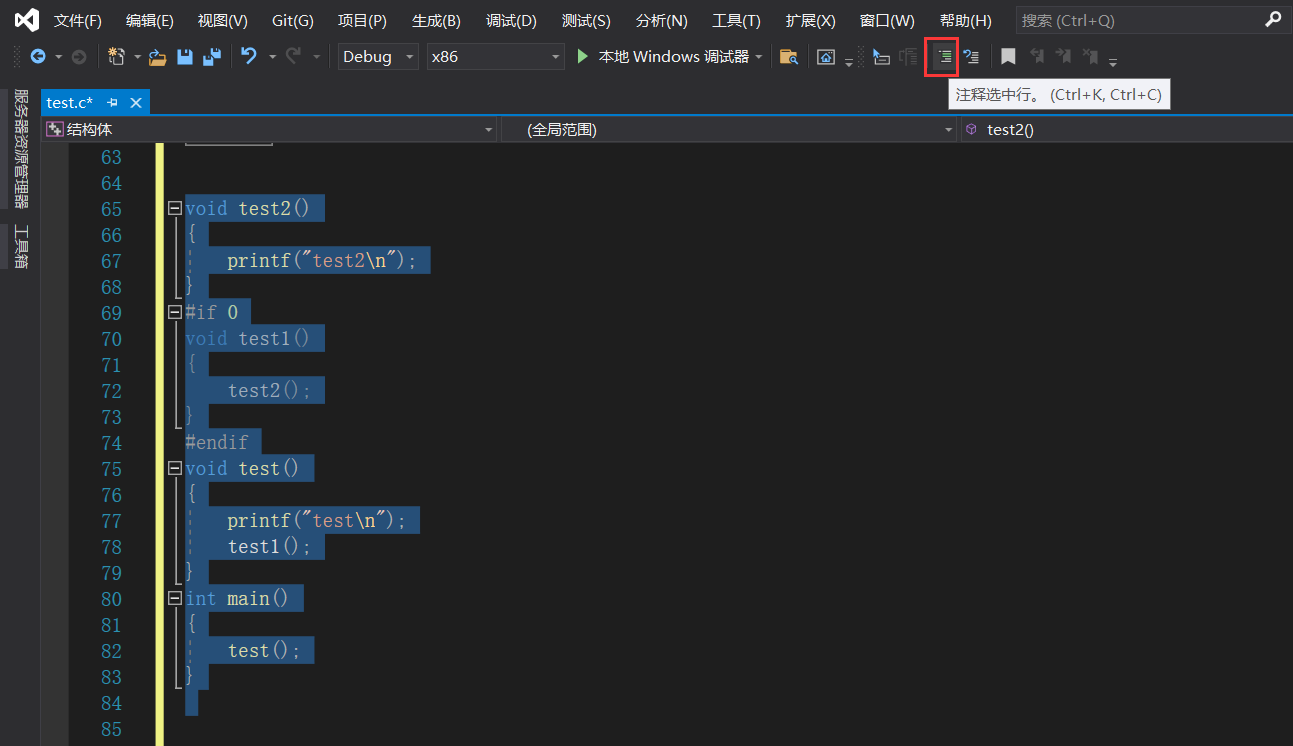
Task: Click the redo arrow icon
Action: tap(294, 57)
